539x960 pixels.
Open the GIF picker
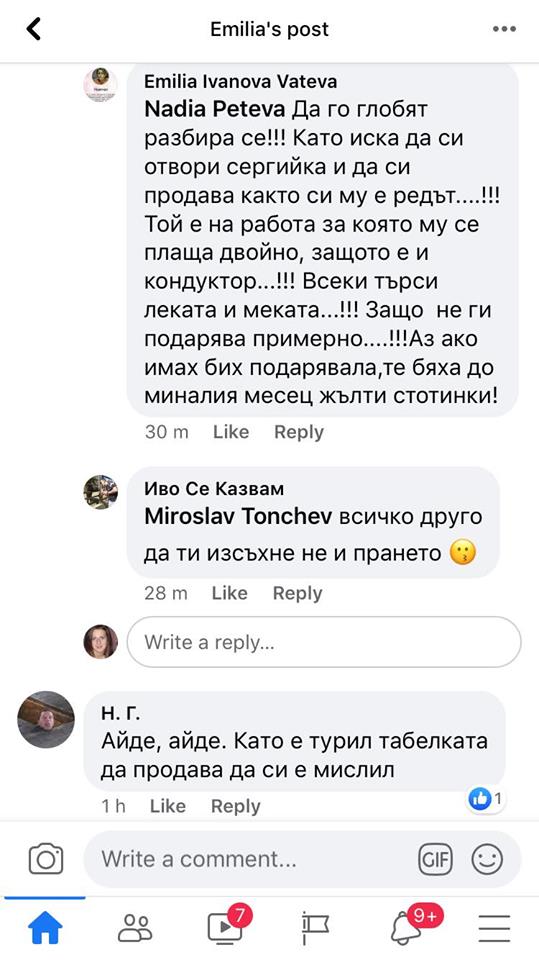[x=435, y=859]
